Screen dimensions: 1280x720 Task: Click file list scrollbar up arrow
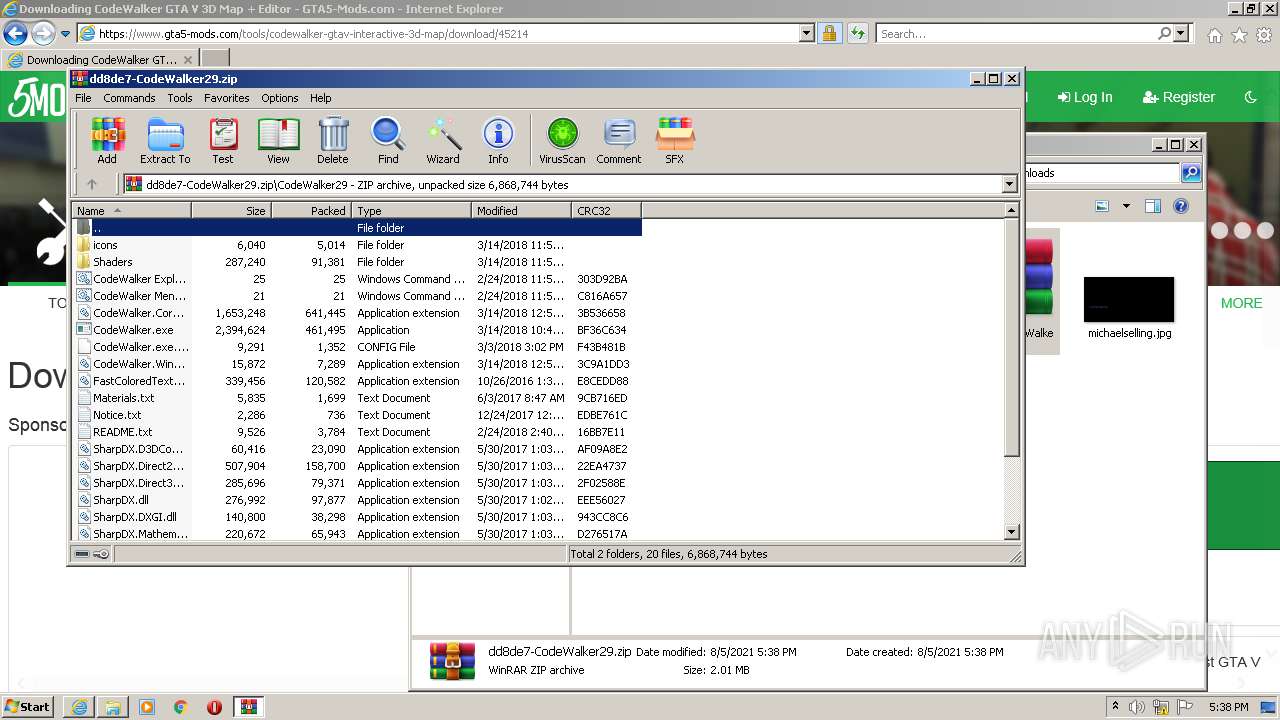click(x=1011, y=210)
